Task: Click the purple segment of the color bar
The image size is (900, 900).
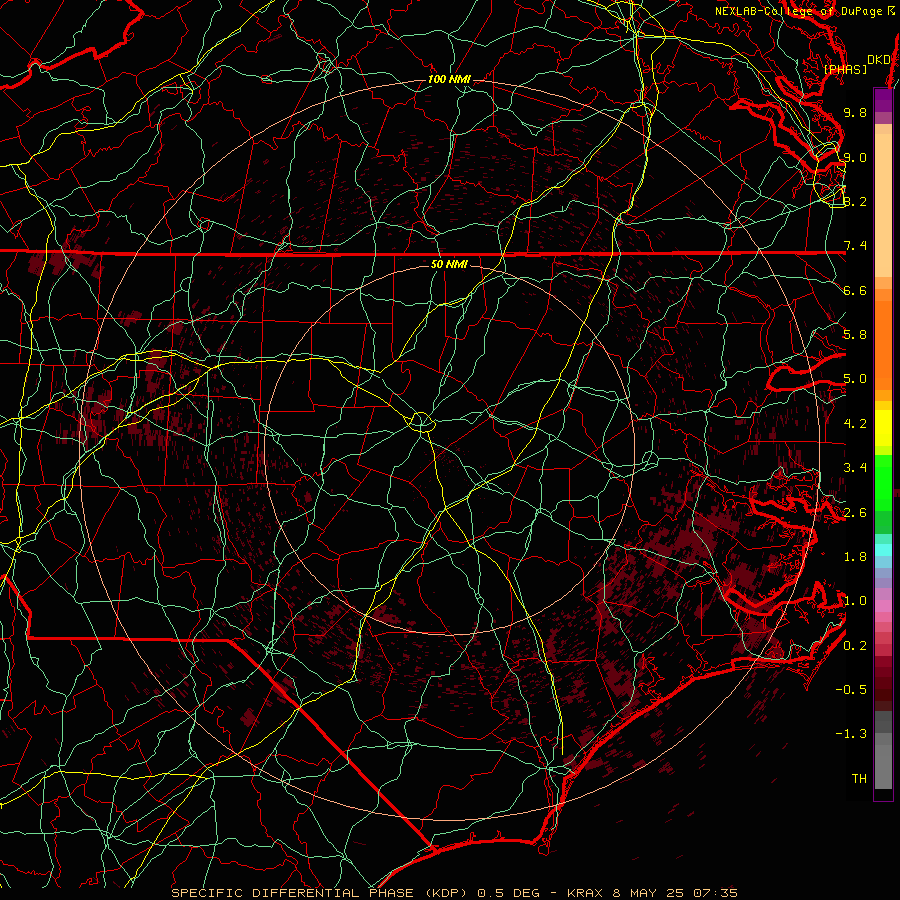Action: [883, 100]
